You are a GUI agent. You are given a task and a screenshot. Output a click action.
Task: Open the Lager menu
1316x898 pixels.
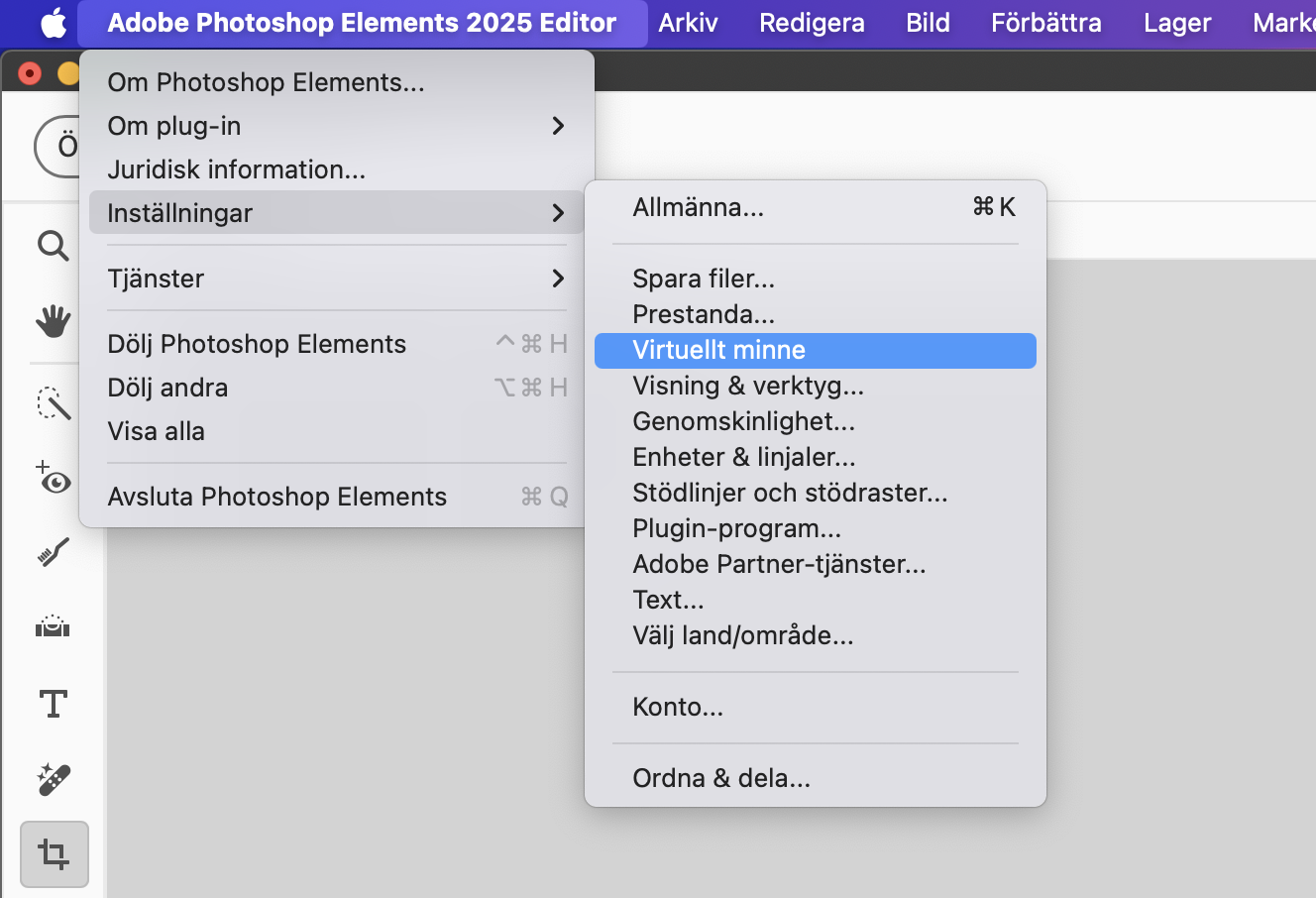point(1176,23)
